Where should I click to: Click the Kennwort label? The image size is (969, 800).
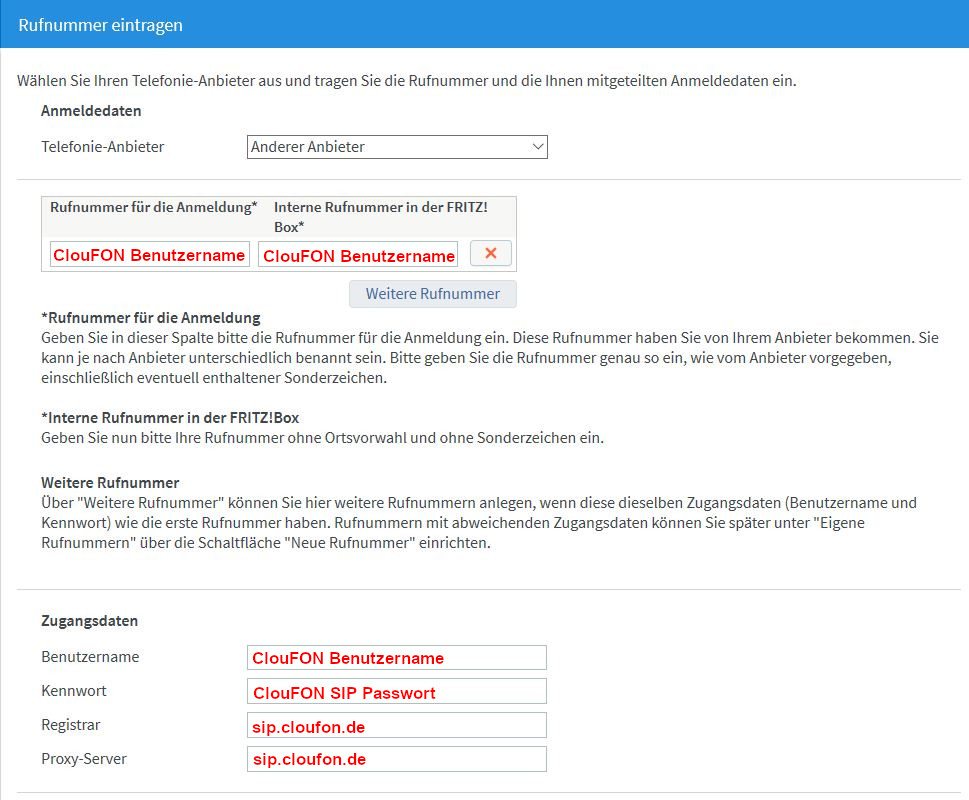(74, 691)
